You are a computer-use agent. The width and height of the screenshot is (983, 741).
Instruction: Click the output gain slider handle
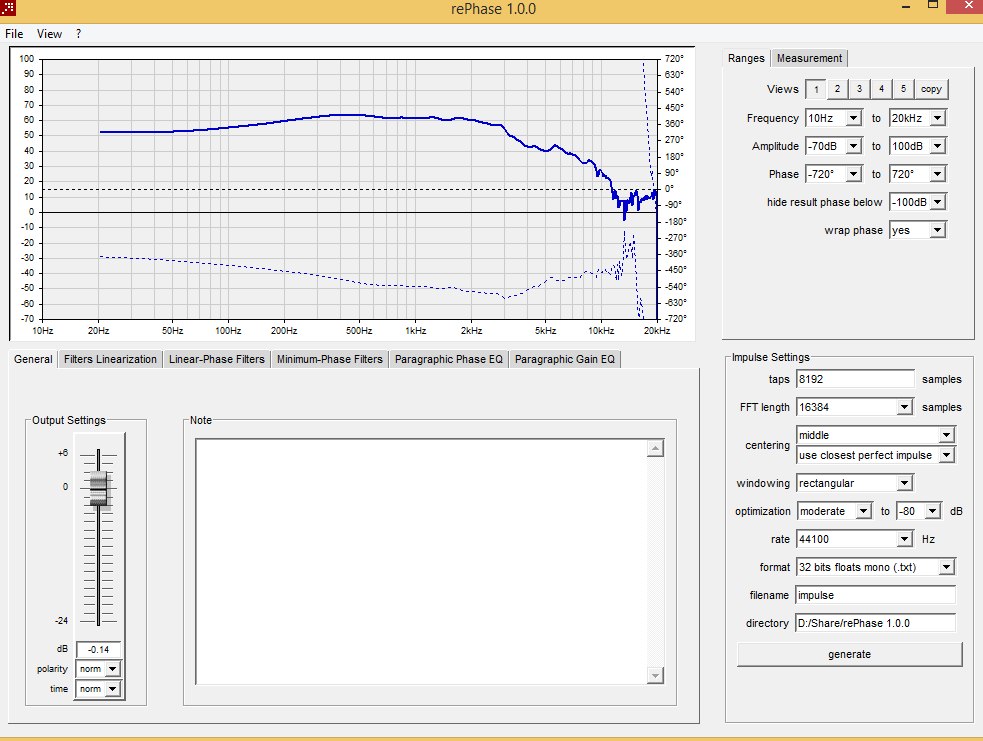(98, 490)
